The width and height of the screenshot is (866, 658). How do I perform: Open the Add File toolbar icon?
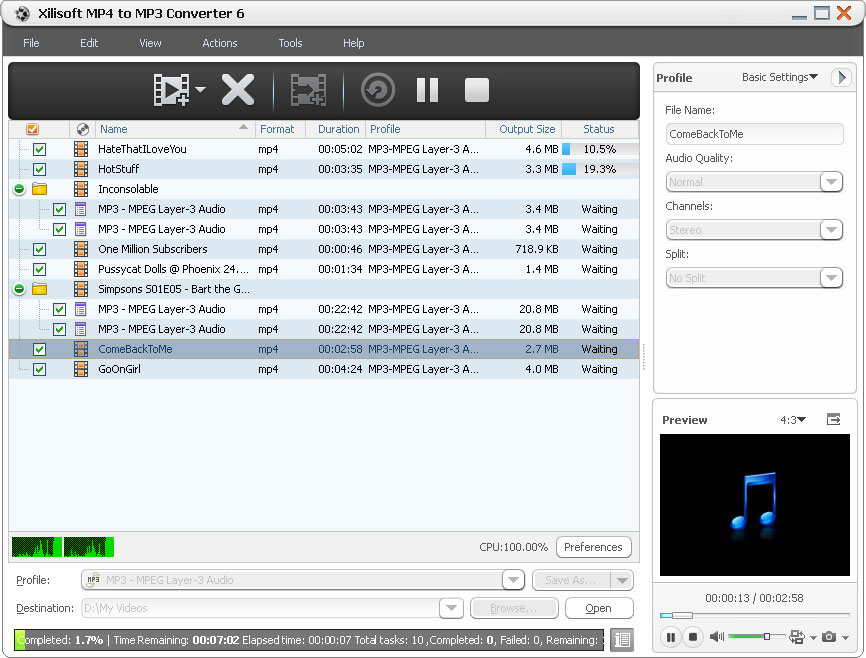point(170,91)
